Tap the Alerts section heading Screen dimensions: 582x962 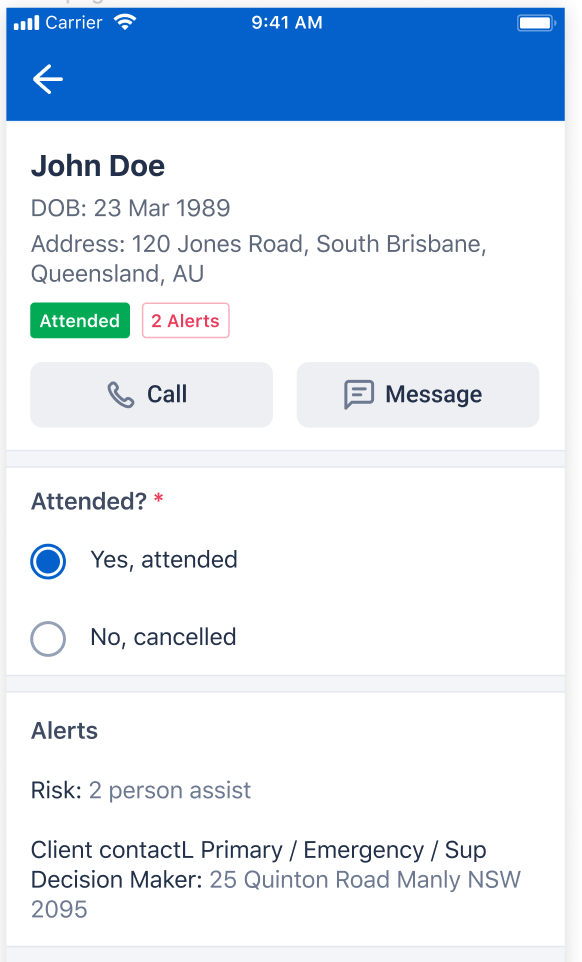pos(64,731)
